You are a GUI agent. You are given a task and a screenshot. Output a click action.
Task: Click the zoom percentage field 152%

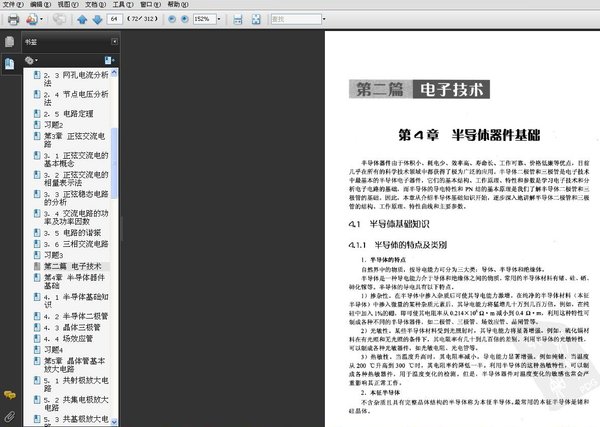[204, 19]
